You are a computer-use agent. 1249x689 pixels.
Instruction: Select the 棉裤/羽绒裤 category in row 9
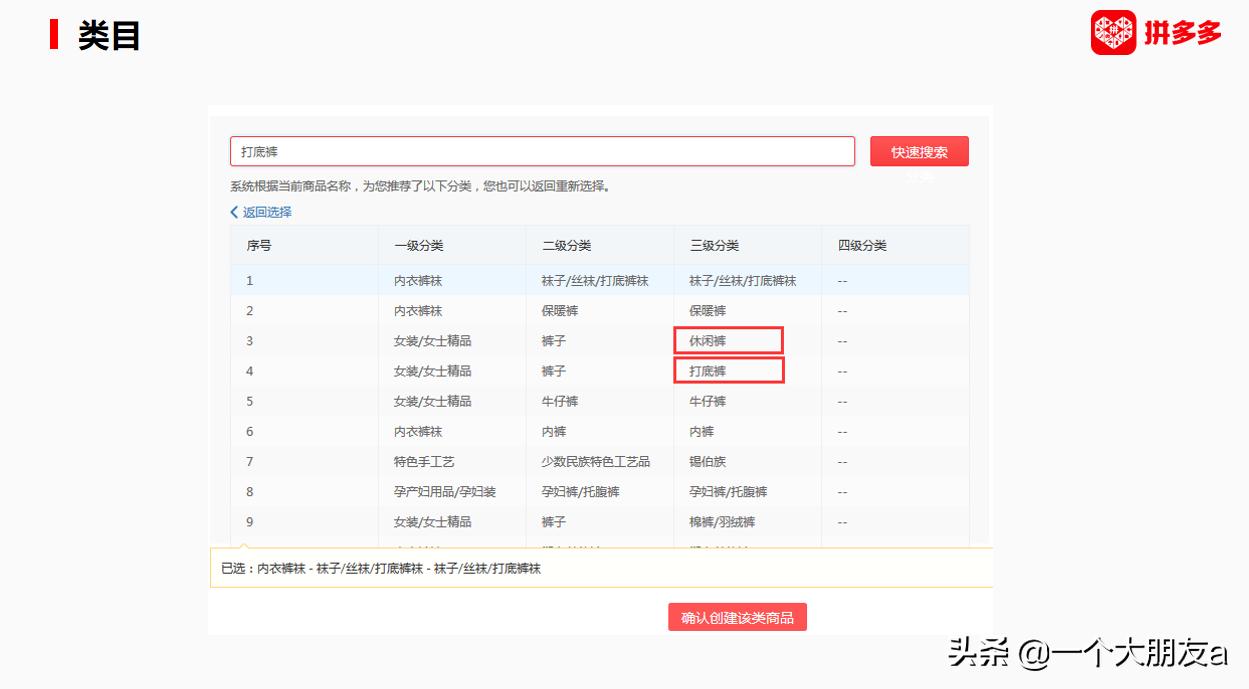click(721, 521)
